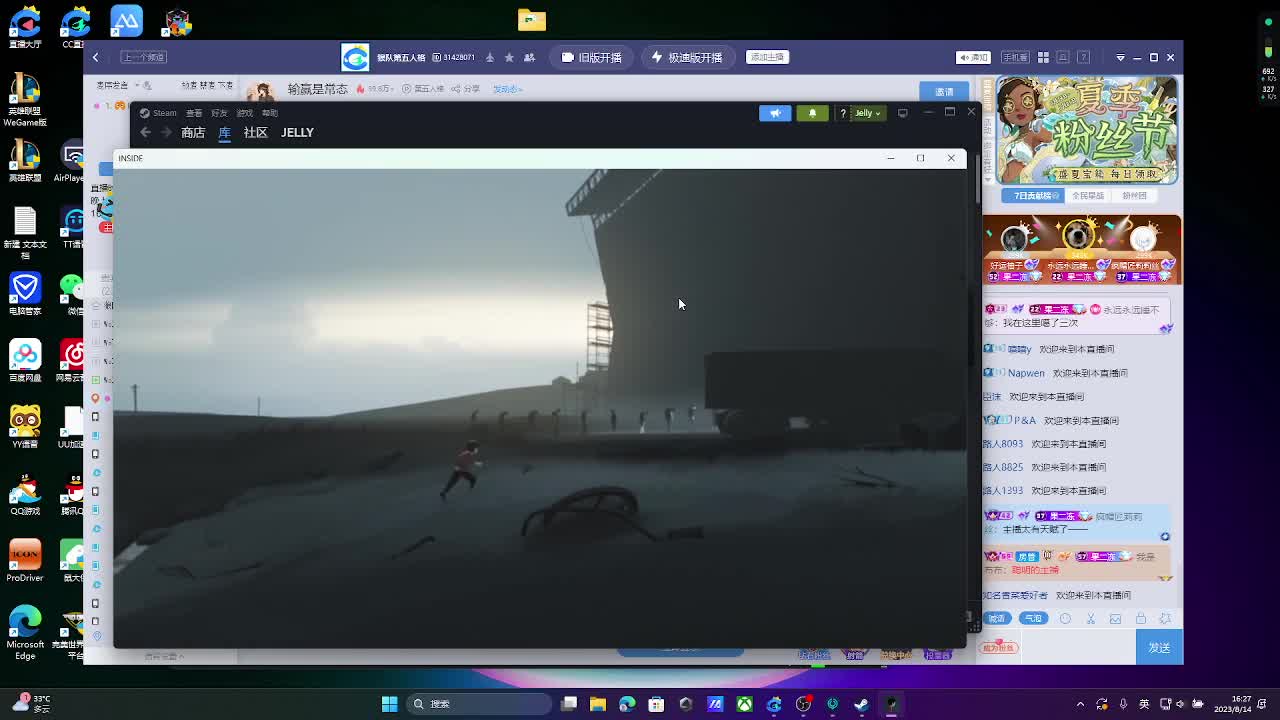
Task: Click the image icon in chat toolbar
Action: pyautogui.click(x=1116, y=619)
